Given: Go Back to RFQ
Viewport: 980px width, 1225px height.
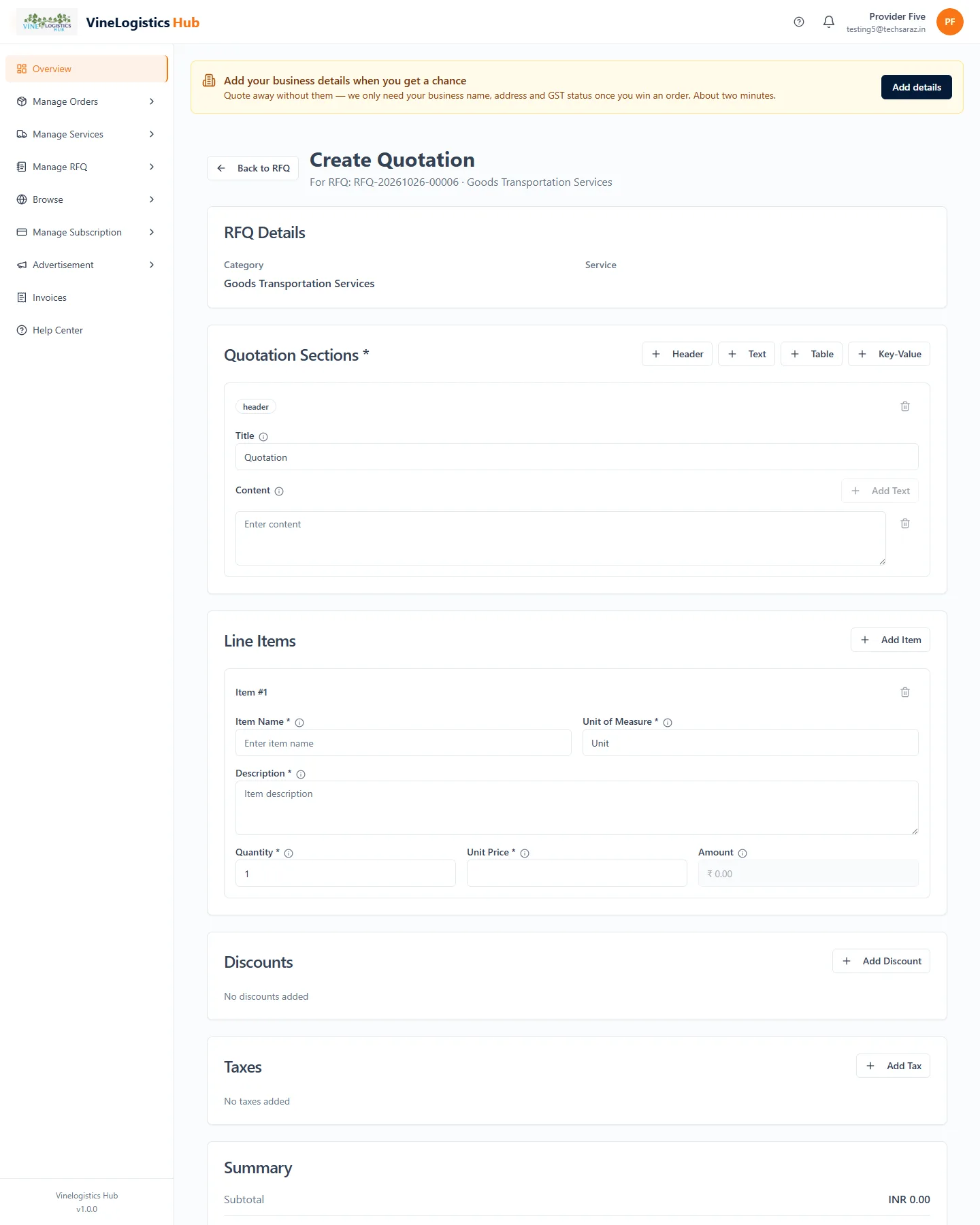Looking at the screenshot, I should pos(252,168).
